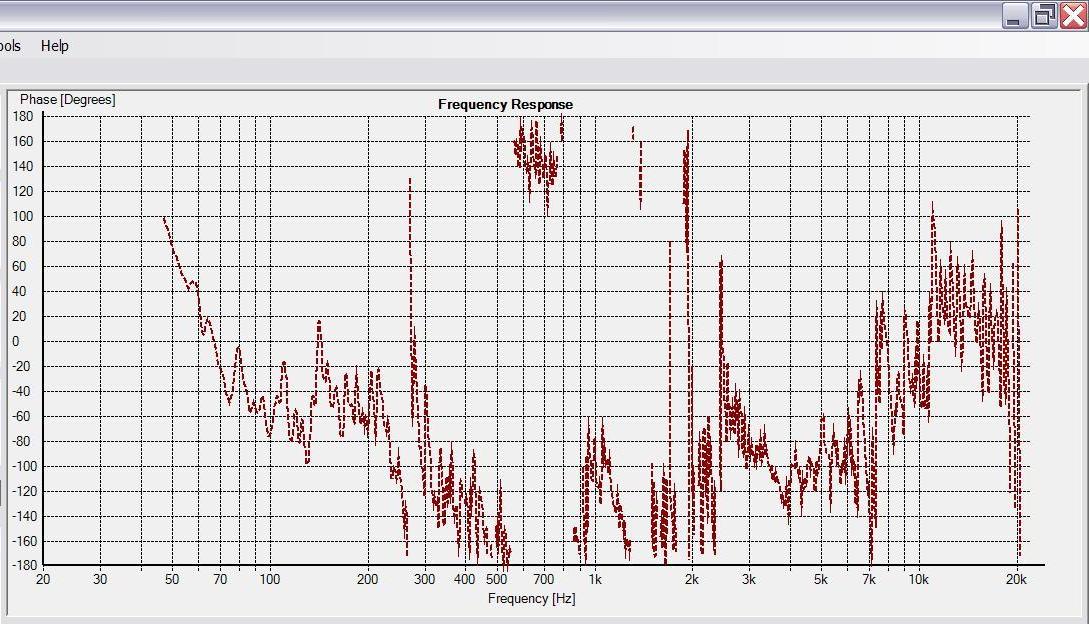Click the 180 phase axis tick label
The image size is (1089, 624).
pyautogui.click(x=23, y=116)
